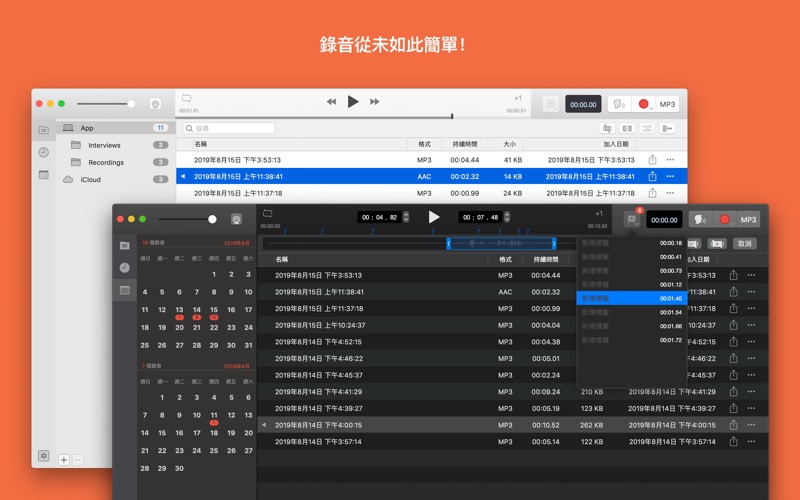Share the 上午11:37:18 recording in the light window
This screenshot has height=500, width=800.
pyautogui.click(x=653, y=193)
